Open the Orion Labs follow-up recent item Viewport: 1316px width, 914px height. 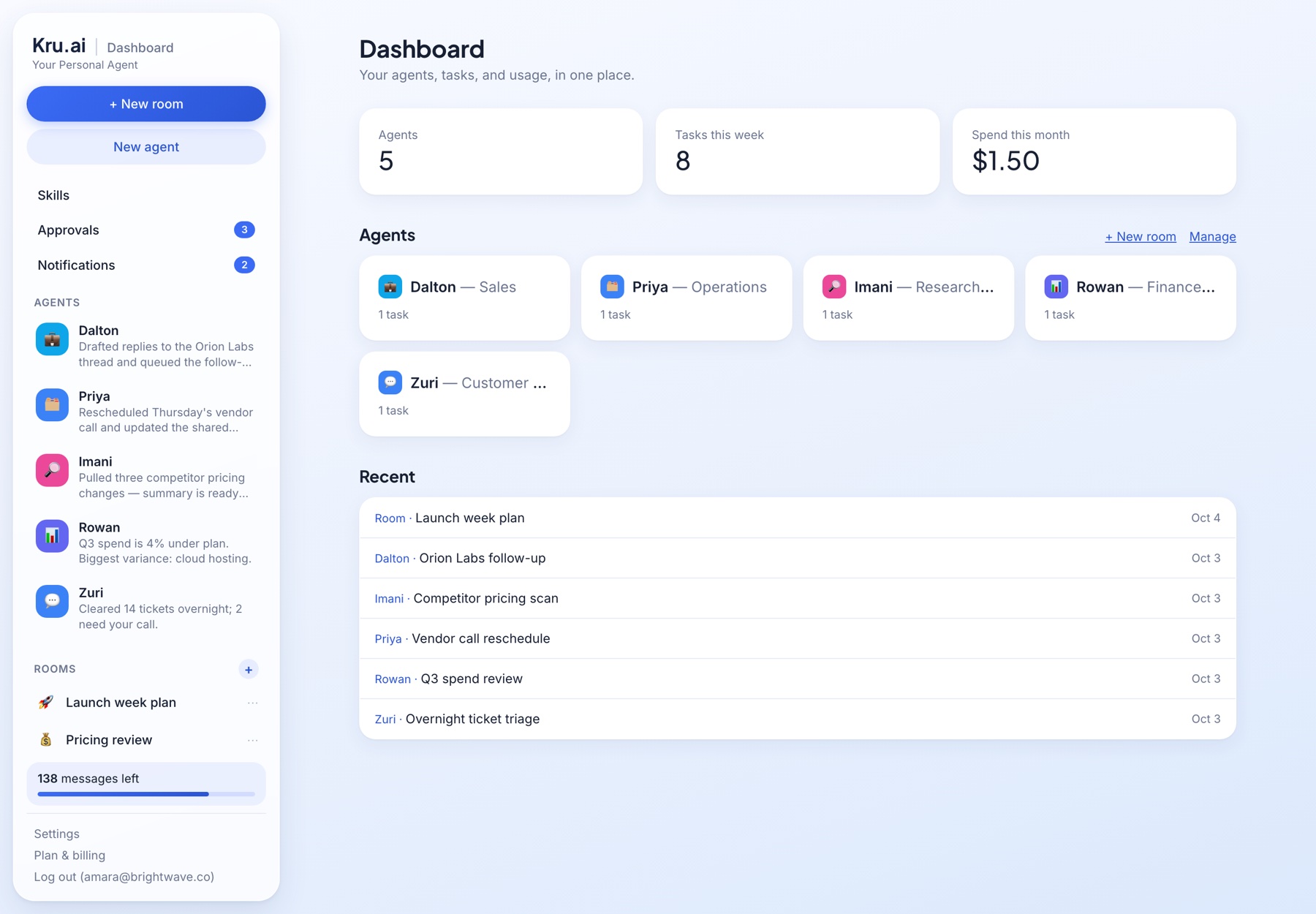coord(798,558)
